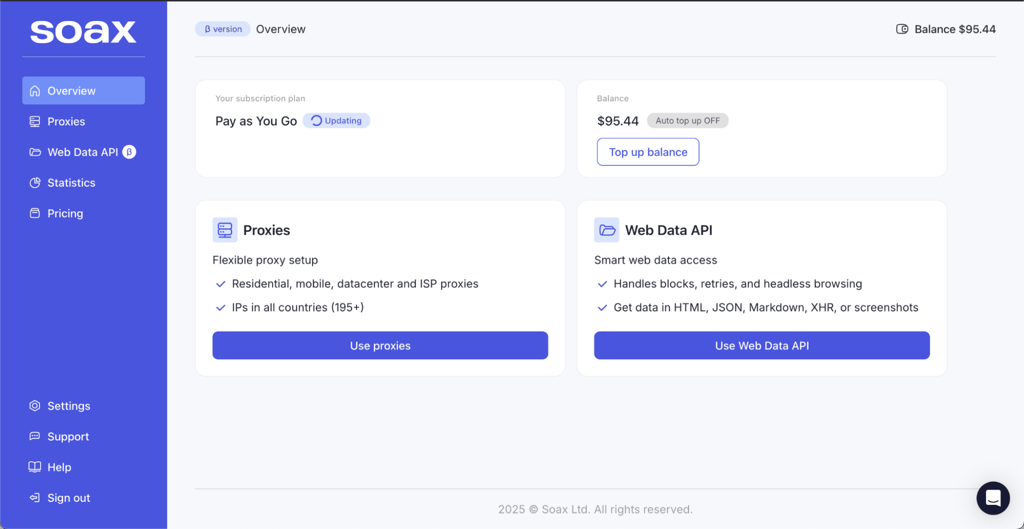Image resolution: width=1024 pixels, height=529 pixels.
Task: Click IPs in all countries (195+) text
Action: [x=298, y=308]
